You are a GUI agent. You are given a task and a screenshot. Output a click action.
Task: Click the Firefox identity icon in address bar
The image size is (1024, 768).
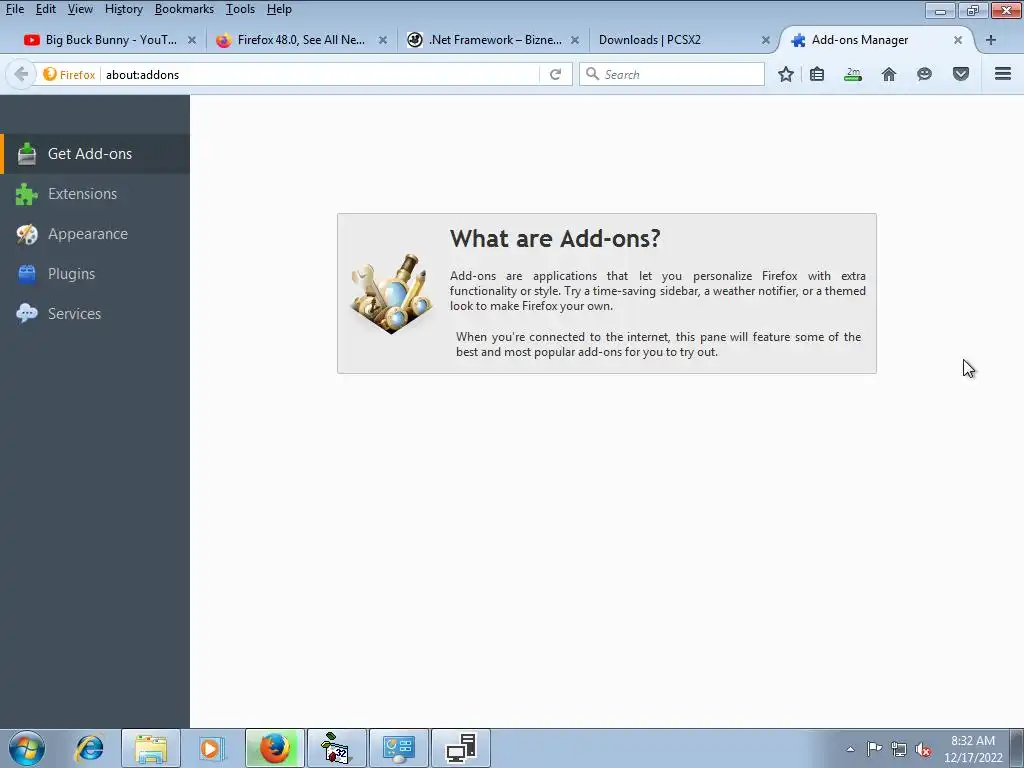[x=69, y=74]
